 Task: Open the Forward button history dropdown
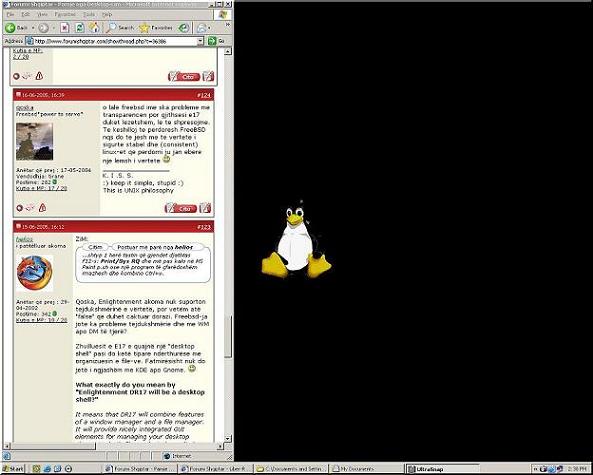coord(53,28)
